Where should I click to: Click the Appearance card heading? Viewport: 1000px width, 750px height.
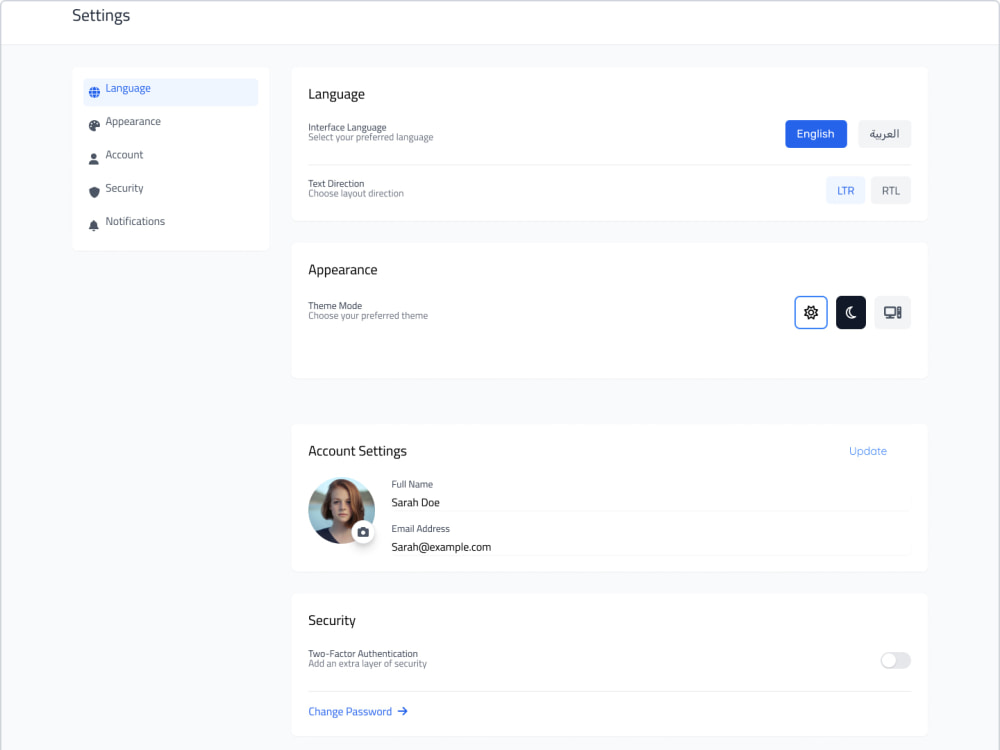coord(342,270)
